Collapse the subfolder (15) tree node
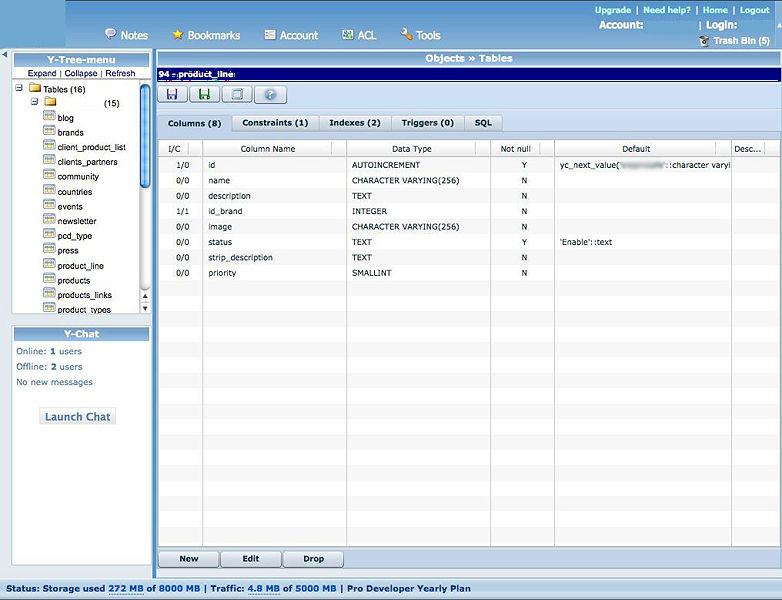782x600 pixels. click(34, 103)
